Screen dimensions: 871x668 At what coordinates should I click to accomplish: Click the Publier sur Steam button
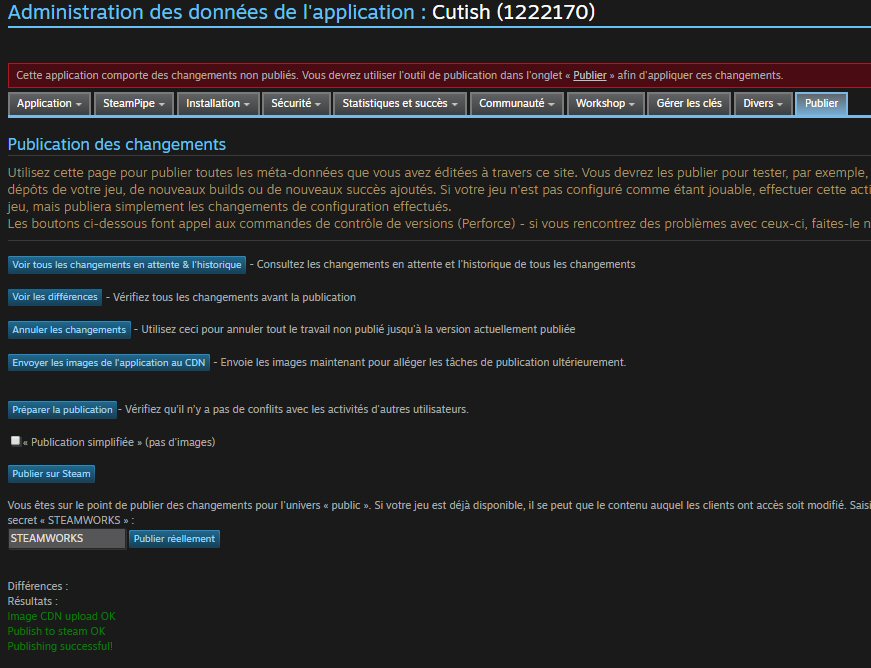[51, 474]
